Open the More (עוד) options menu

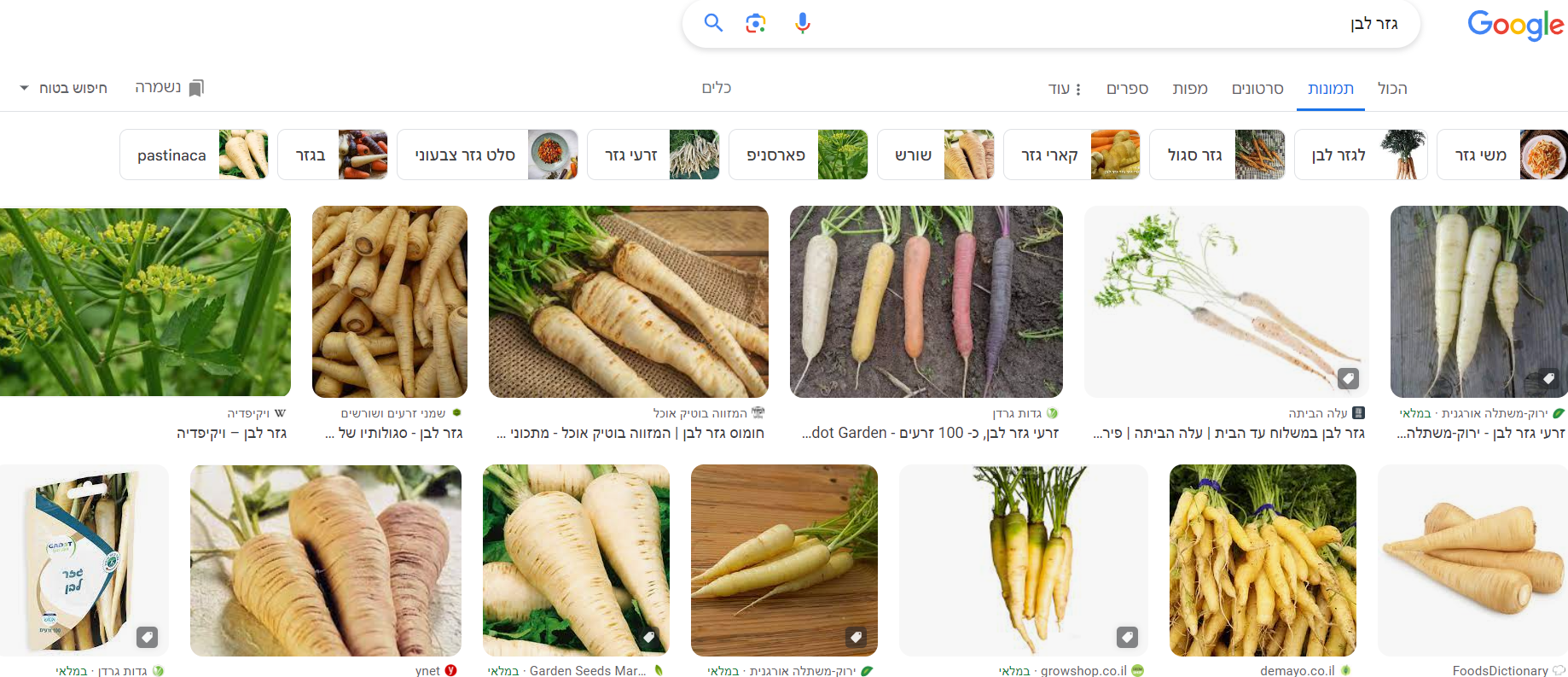pyautogui.click(x=1065, y=89)
